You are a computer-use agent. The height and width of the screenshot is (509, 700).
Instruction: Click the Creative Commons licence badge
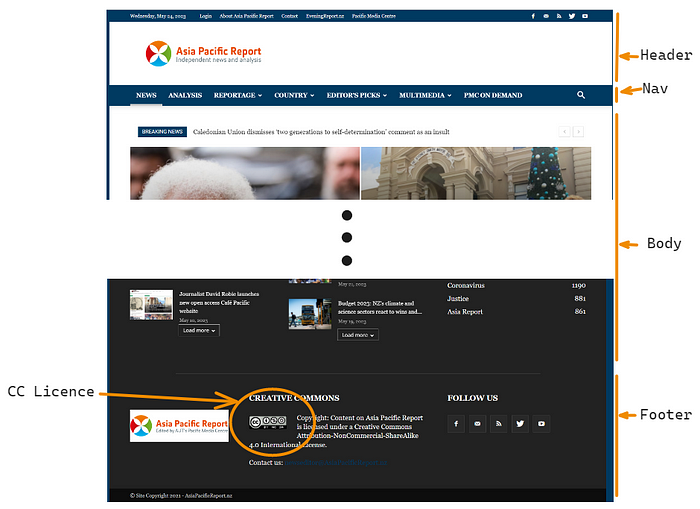pyautogui.click(x=267, y=422)
